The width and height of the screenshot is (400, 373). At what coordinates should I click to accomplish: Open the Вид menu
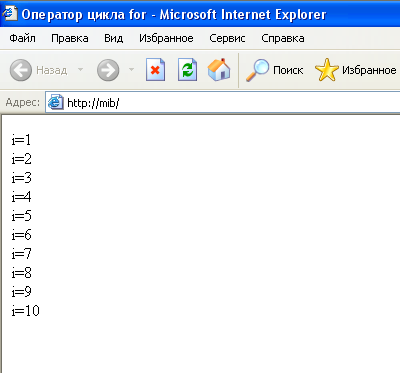114,38
